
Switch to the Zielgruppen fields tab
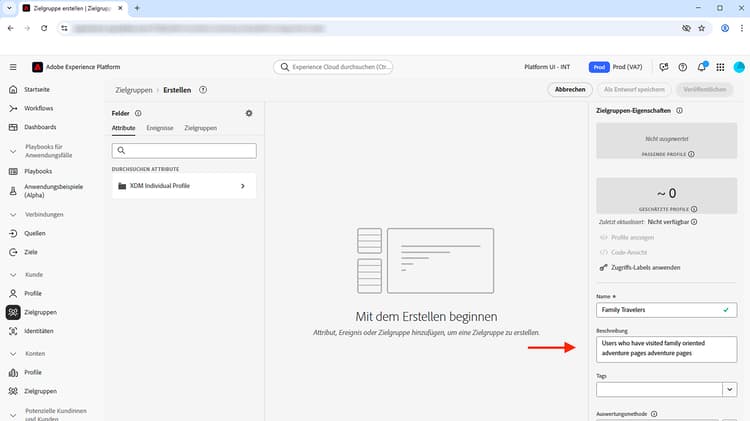pos(200,128)
